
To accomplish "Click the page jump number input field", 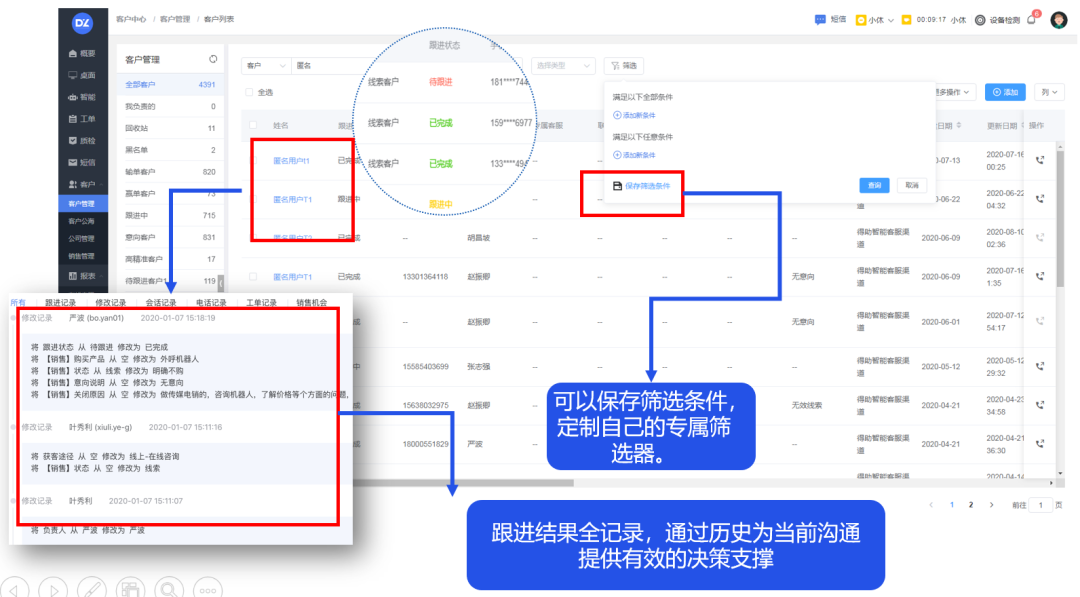I will click(x=1042, y=505).
